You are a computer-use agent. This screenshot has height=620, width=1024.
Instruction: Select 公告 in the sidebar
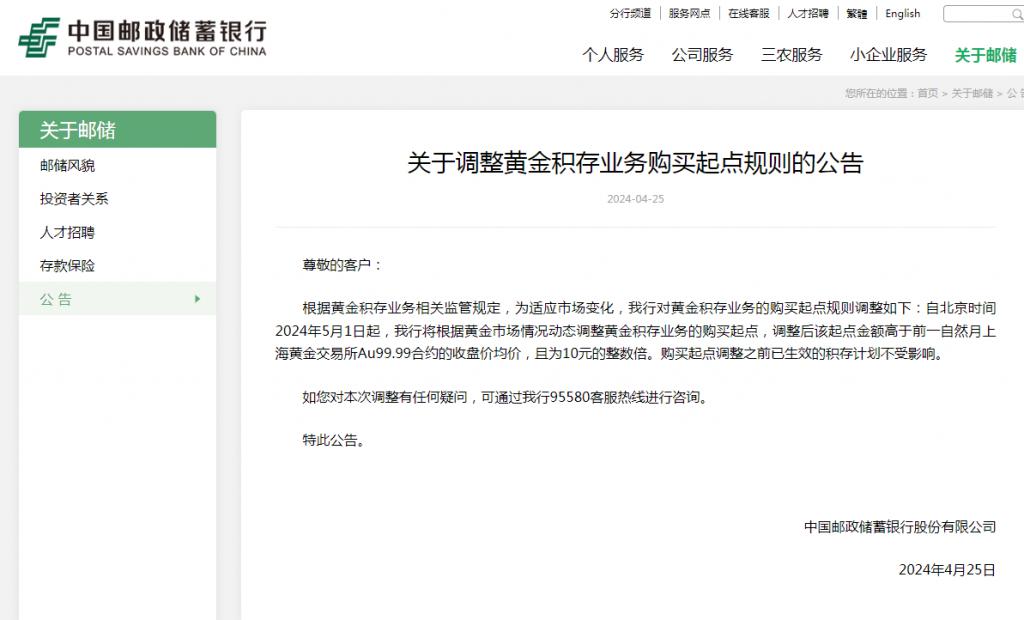pyautogui.click(x=118, y=299)
